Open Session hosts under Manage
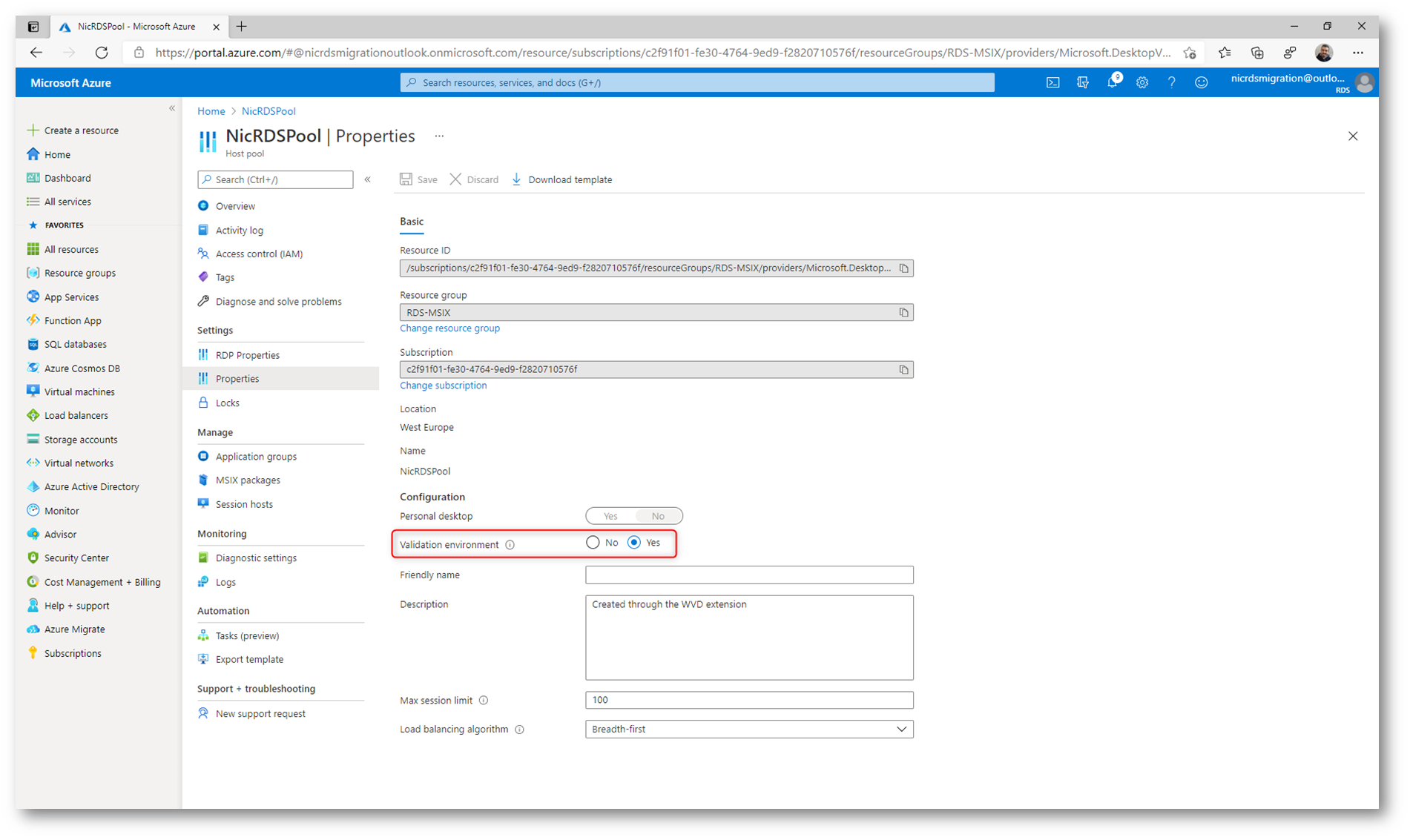Image resolution: width=1410 pixels, height=840 pixels. pyautogui.click(x=244, y=505)
